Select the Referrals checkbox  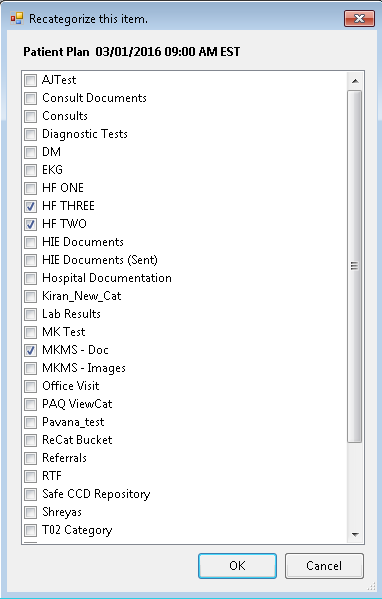coord(31,458)
